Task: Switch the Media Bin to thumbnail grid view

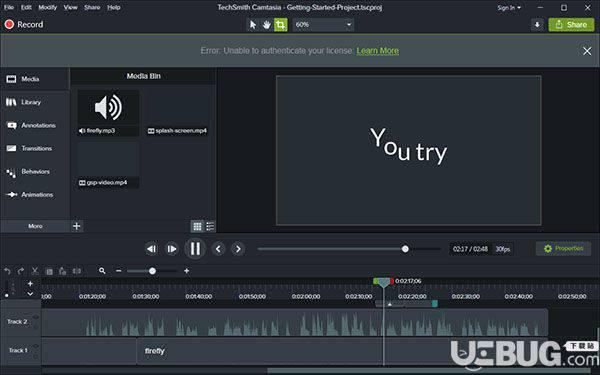Action: click(x=197, y=227)
